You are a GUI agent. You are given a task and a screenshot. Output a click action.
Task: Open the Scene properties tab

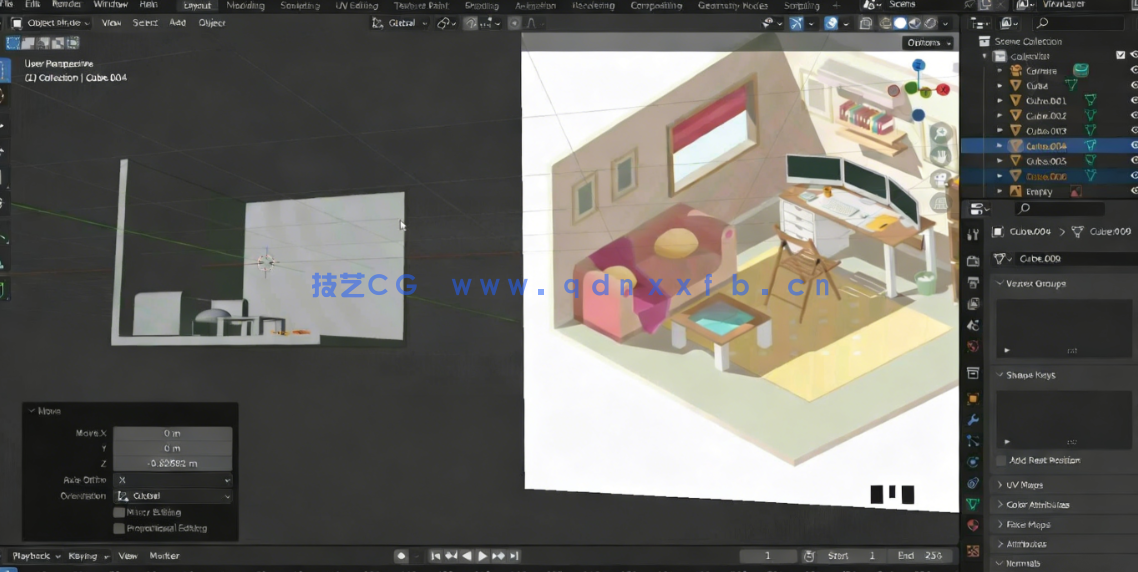(x=973, y=325)
